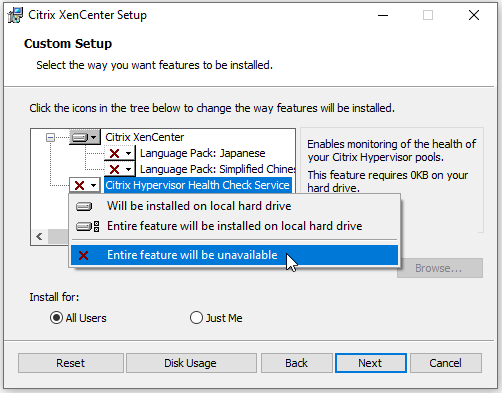Click the Next button
Screen dimensions: 502x393
pos(371,363)
